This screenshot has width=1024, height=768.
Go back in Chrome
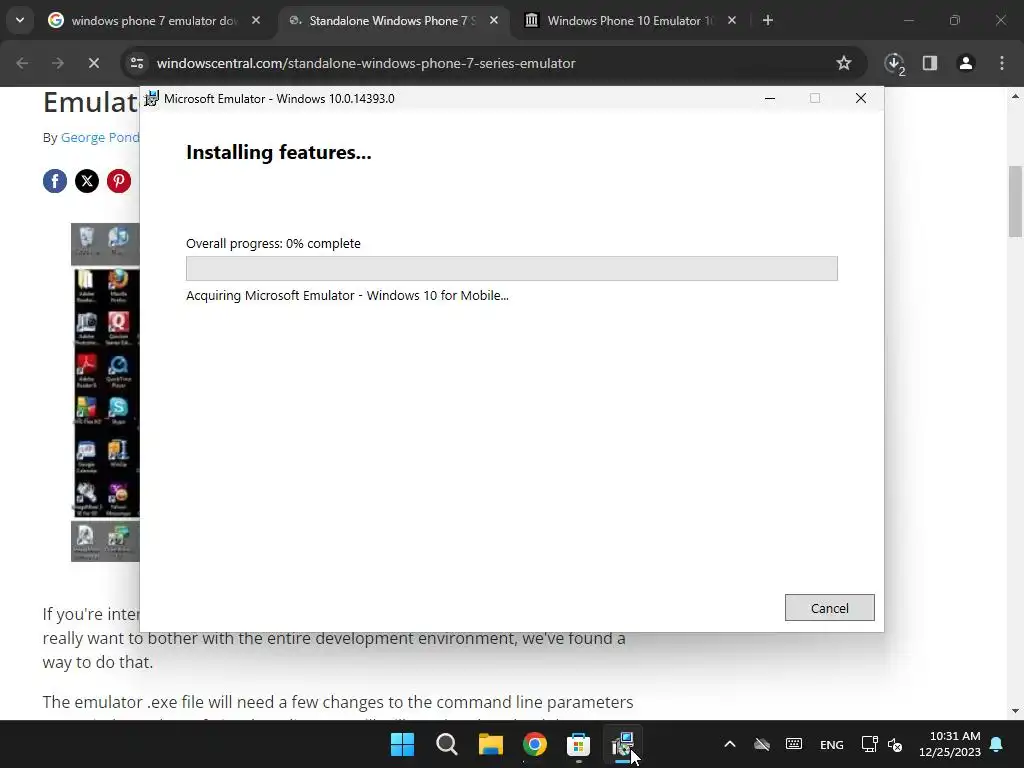click(22, 63)
